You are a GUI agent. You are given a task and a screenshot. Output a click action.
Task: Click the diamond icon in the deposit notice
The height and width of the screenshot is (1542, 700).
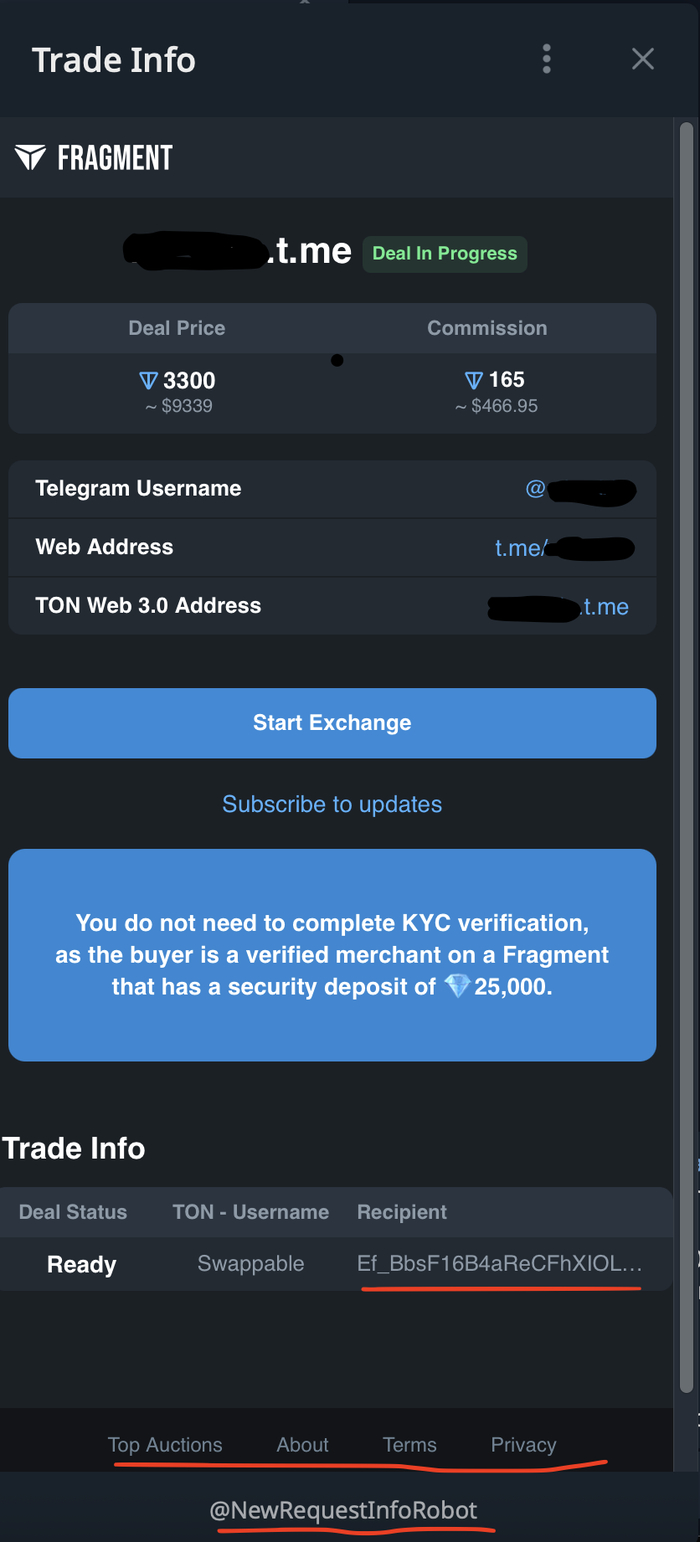tap(459, 987)
